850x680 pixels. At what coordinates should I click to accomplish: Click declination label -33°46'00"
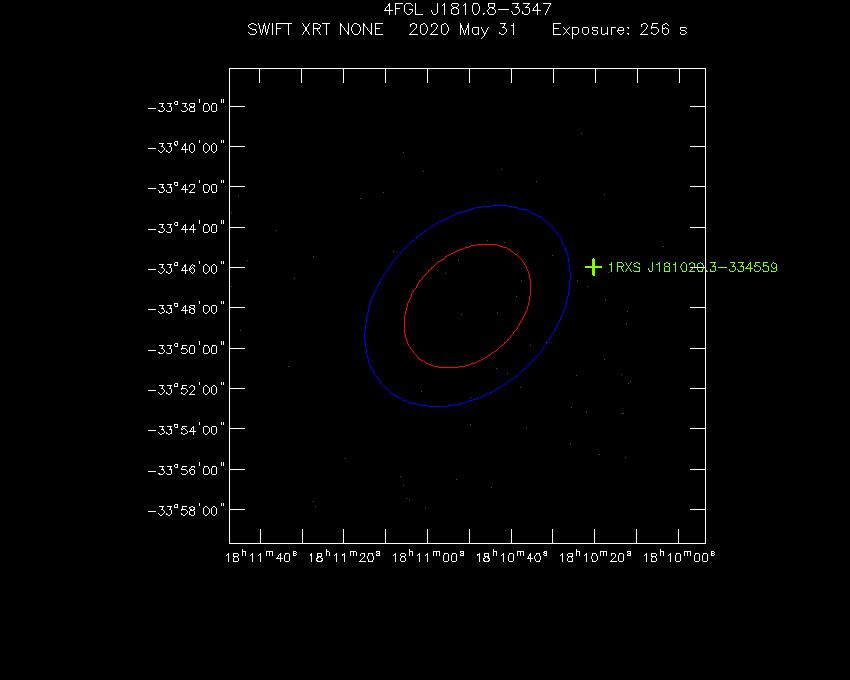(186, 269)
